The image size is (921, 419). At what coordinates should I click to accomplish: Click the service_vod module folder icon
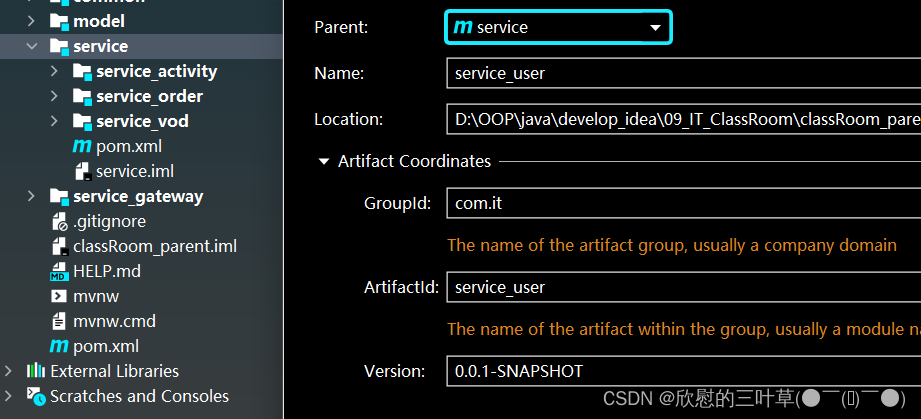pyautogui.click(x=82, y=122)
